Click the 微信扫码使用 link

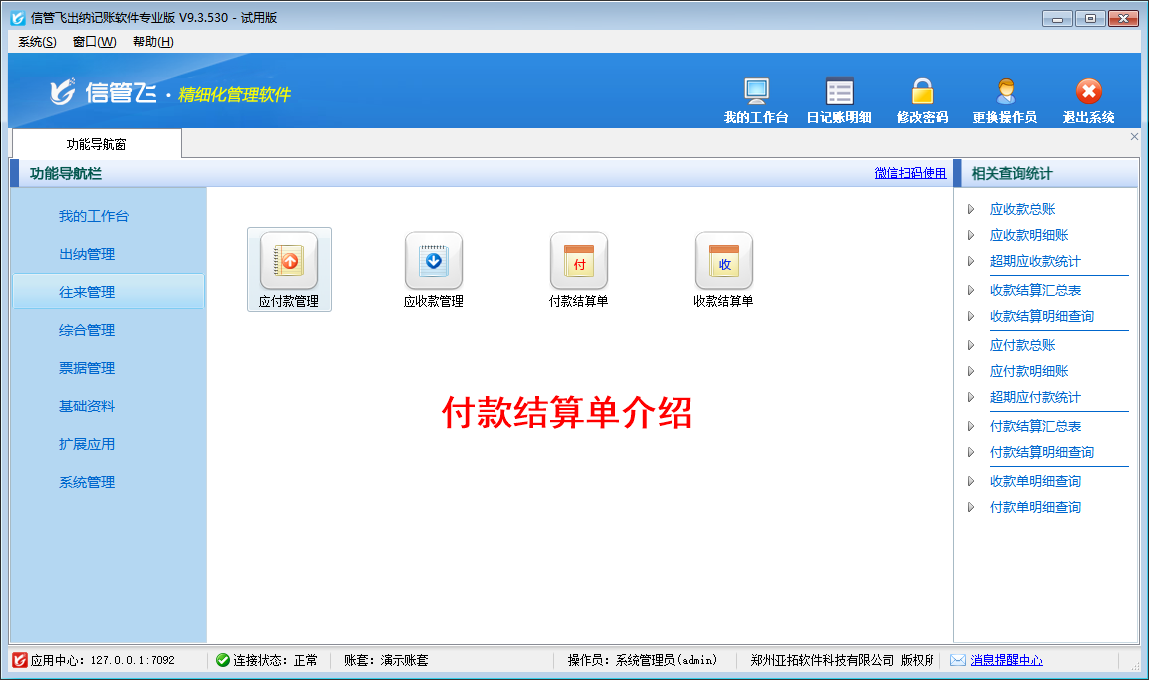tap(910, 173)
